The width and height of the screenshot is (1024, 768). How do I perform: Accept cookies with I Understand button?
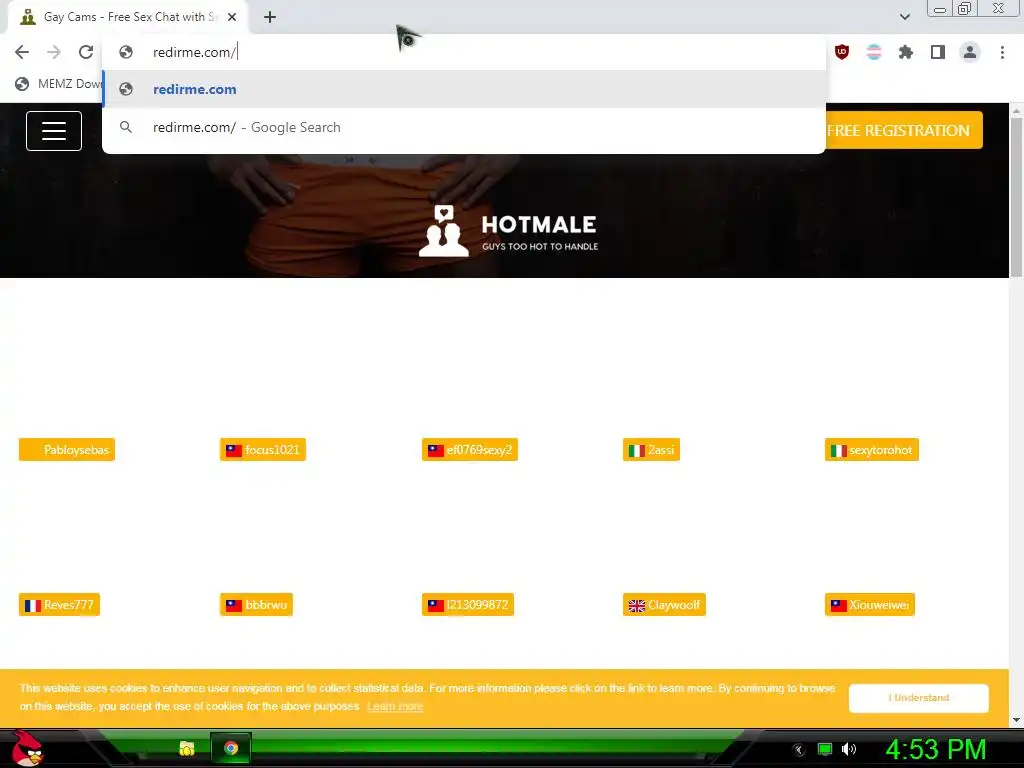click(x=918, y=697)
